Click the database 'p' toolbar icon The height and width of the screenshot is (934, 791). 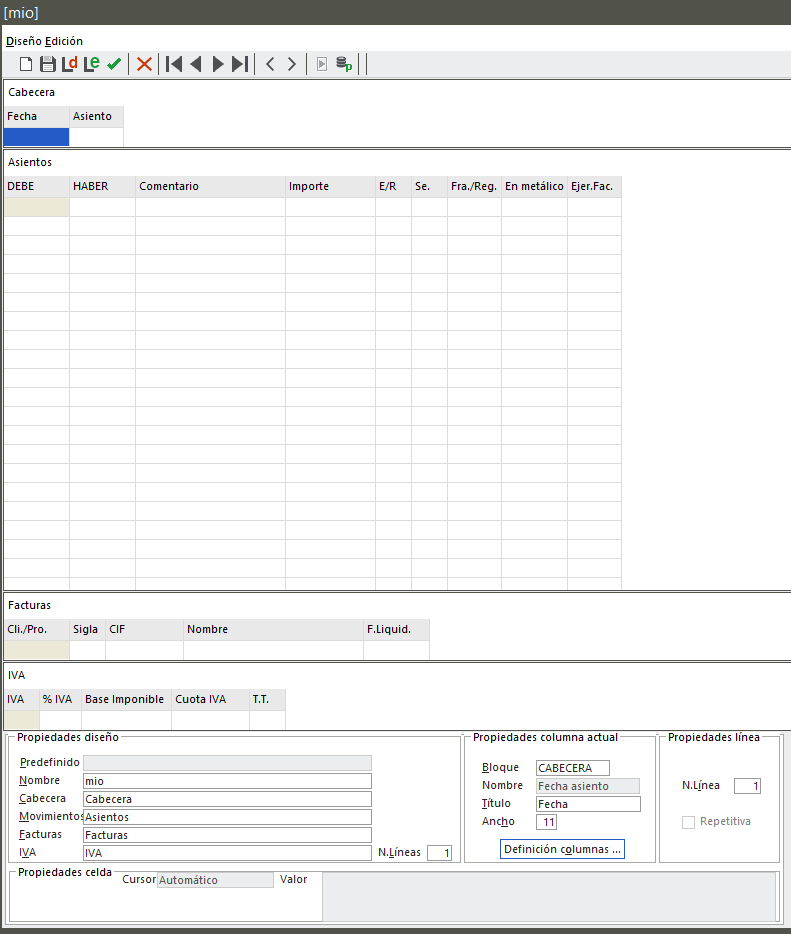(344, 64)
